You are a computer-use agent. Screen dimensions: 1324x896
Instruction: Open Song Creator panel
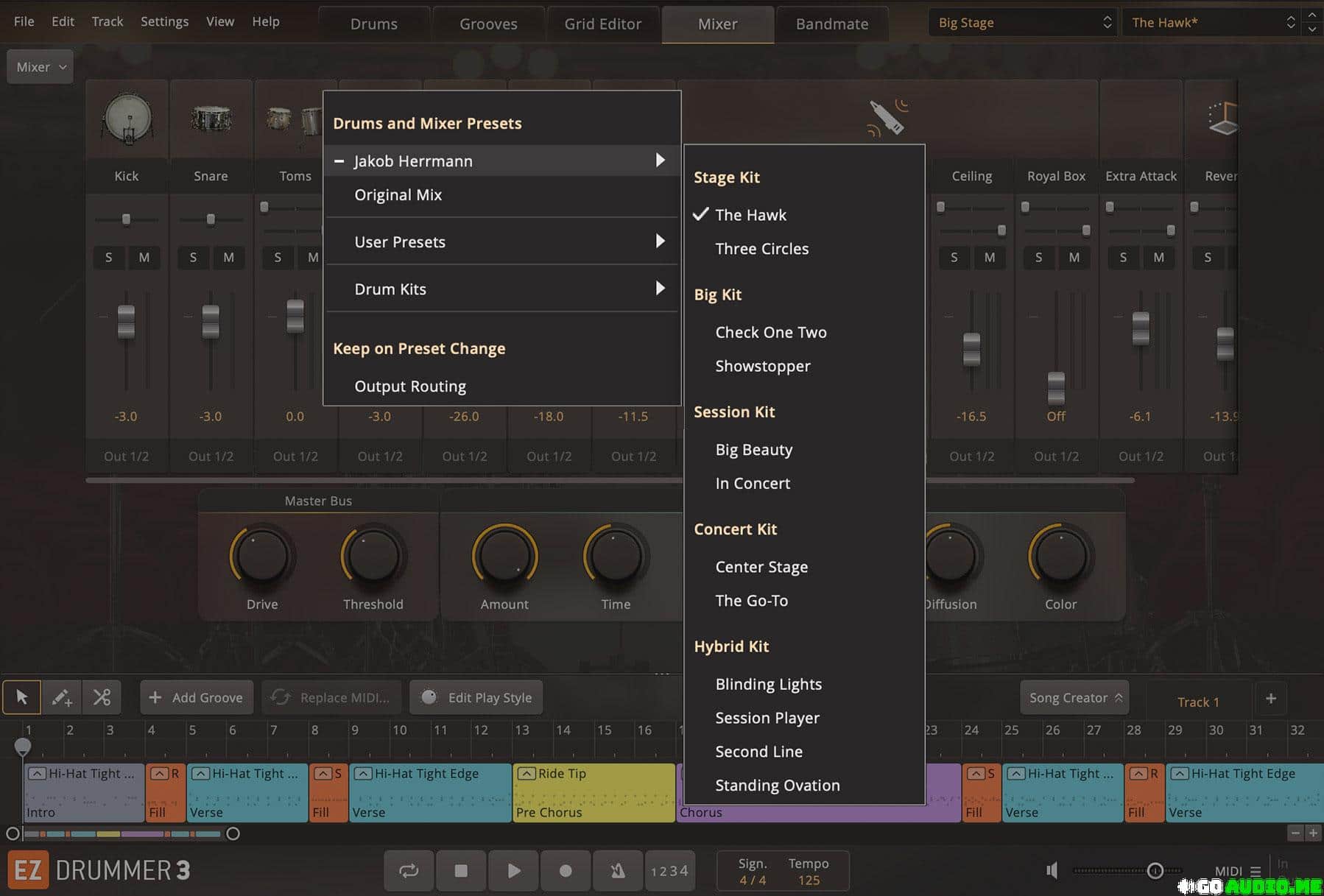[x=1074, y=697]
